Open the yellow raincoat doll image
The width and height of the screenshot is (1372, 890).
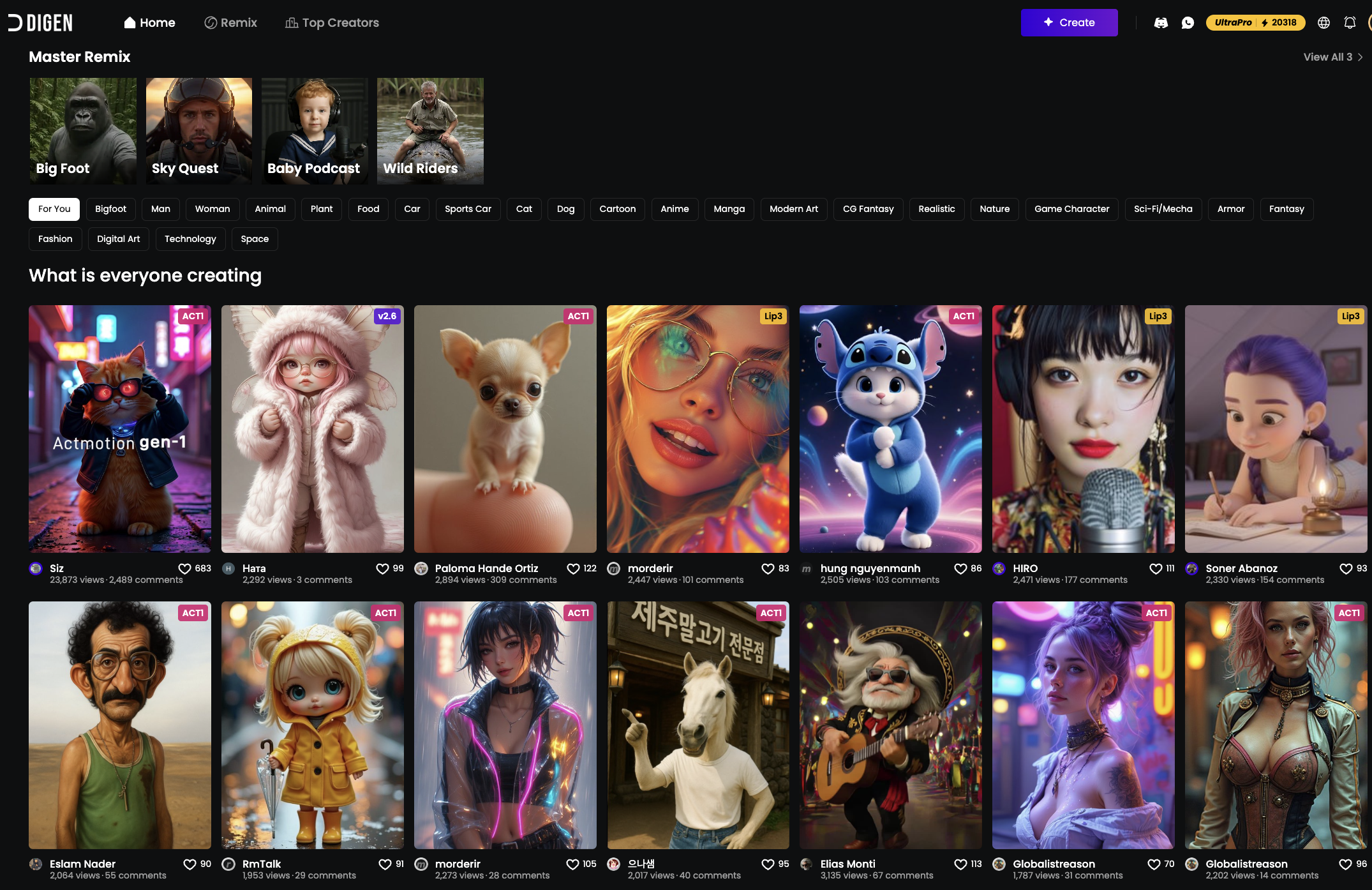[313, 725]
